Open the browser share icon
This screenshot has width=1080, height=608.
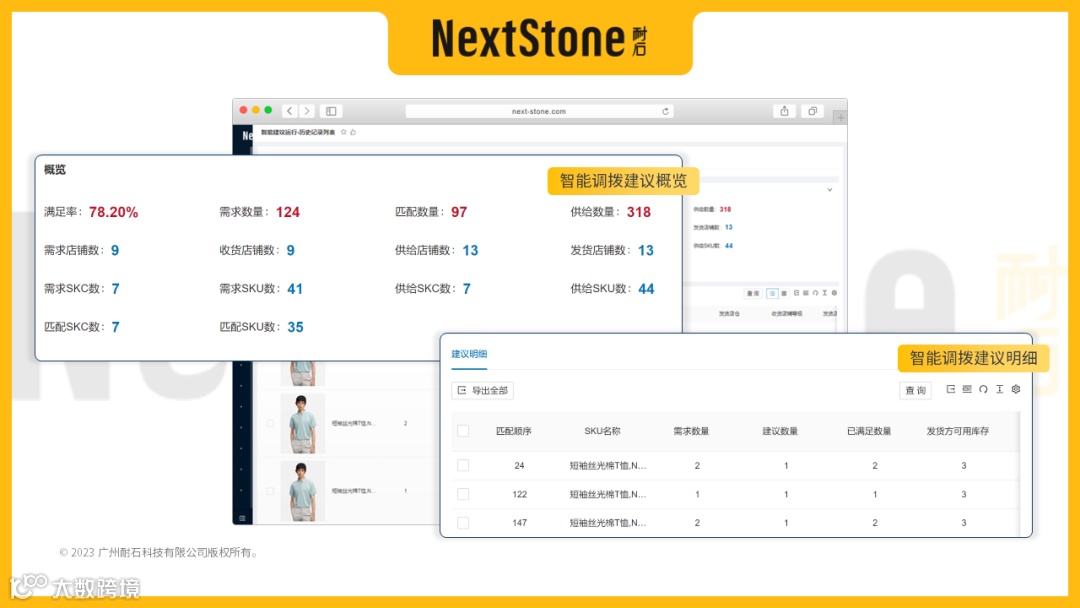point(785,111)
